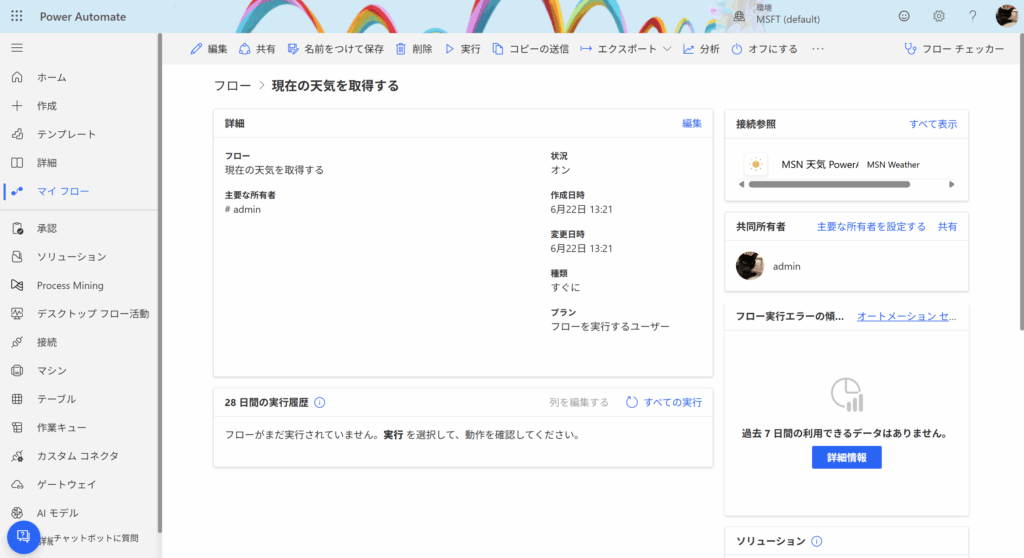Click フローを実行するユーザー plan value
The width and height of the screenshot is (1024, 558).
coord(610,327)
